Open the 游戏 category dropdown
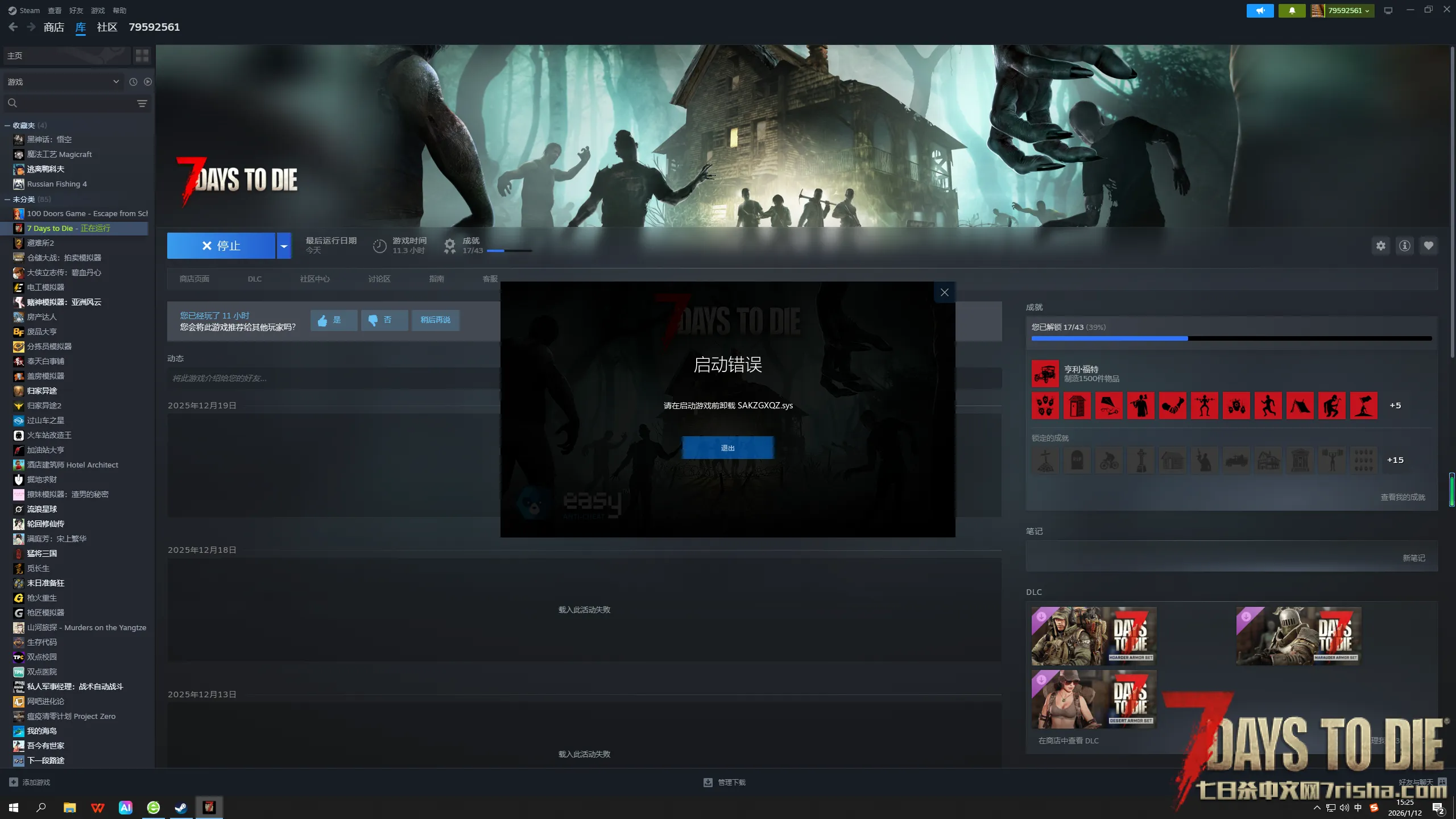The width and height of the screenshot is (1456, 819). click(x=63, y=82)
